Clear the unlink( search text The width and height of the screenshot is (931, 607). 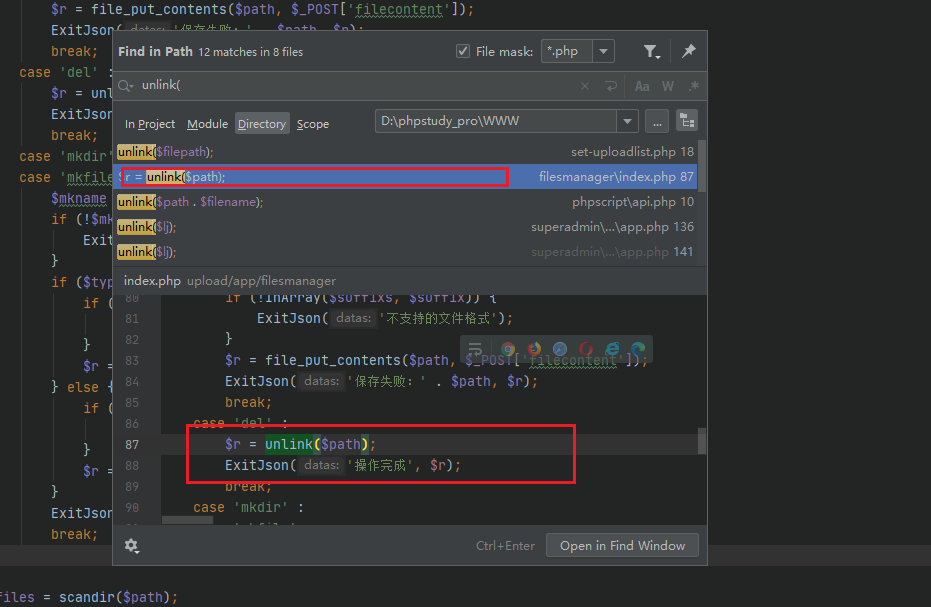(x=586, y=87)
